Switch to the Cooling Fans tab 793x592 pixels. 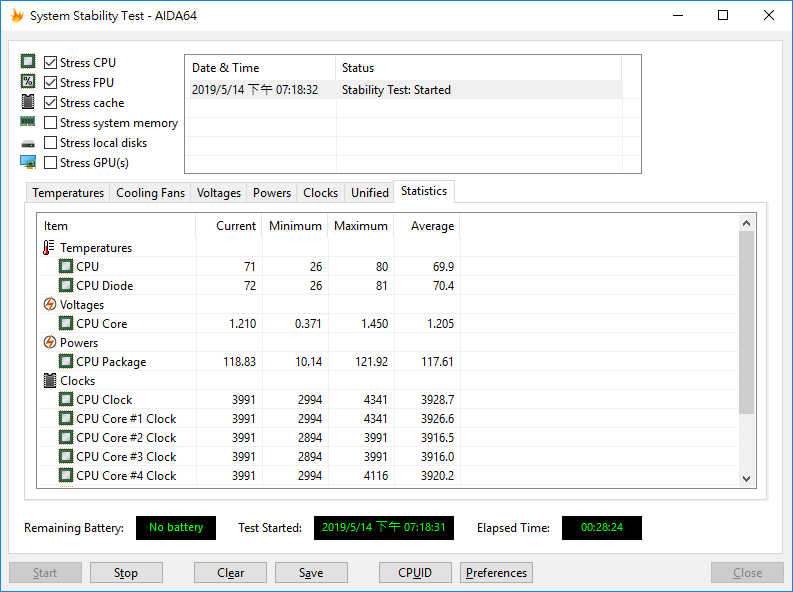(150, 193)
